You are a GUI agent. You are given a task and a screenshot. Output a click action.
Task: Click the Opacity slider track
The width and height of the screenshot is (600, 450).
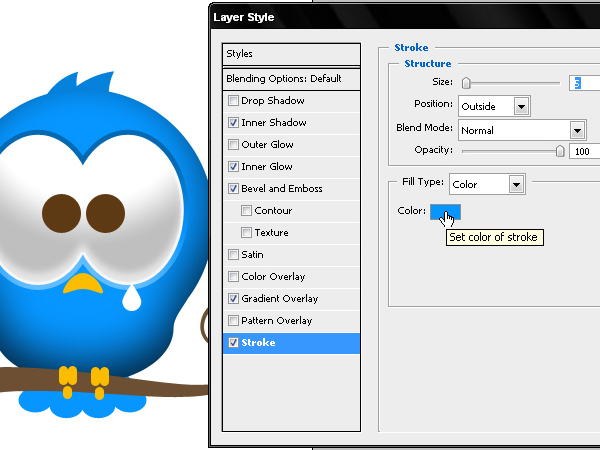(511, 152)
